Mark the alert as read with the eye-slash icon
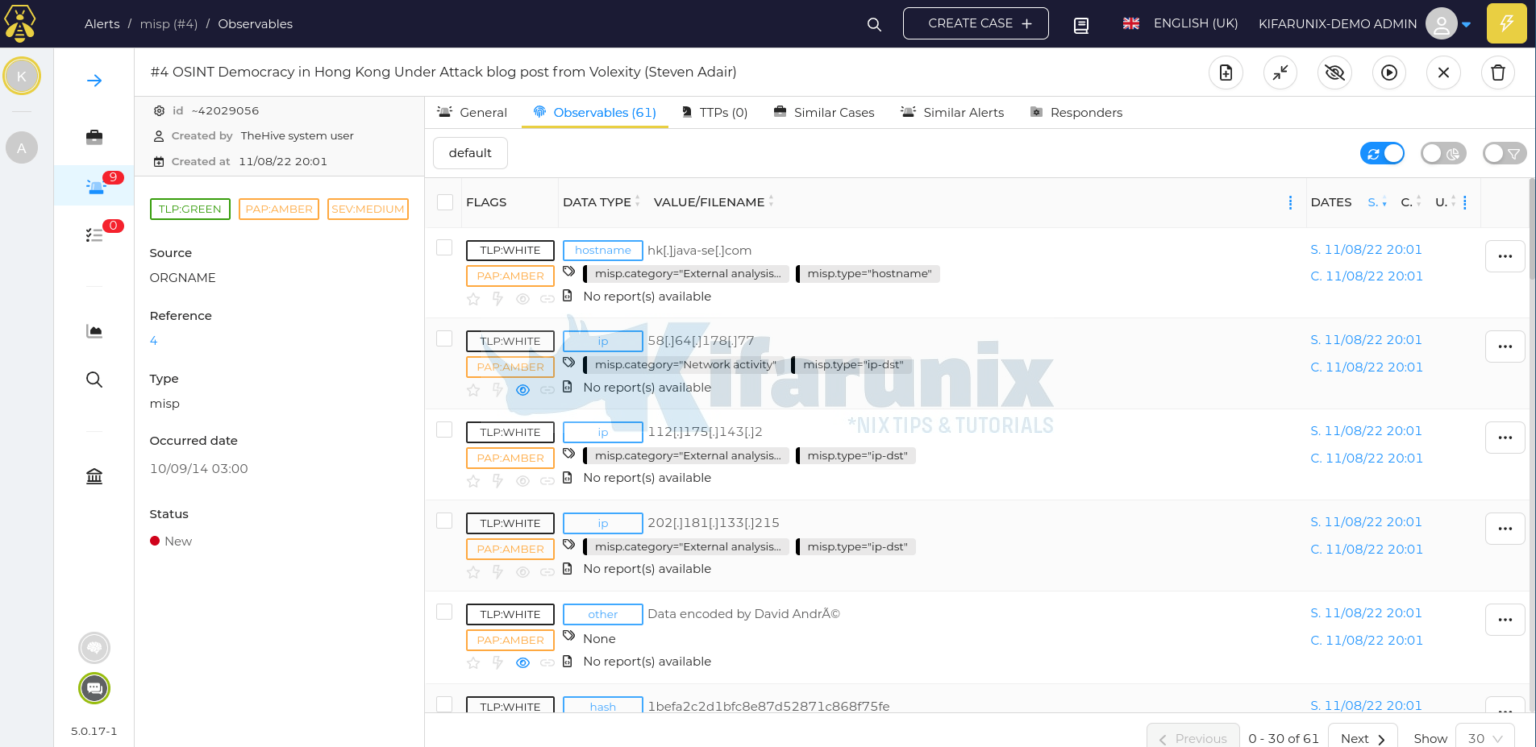 pos(1334,72)
